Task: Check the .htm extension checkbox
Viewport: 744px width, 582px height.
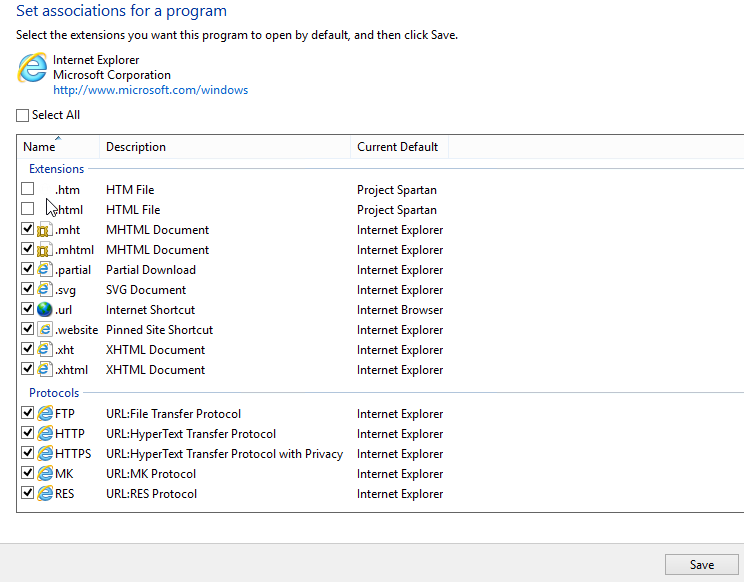Action: point(28,189)
